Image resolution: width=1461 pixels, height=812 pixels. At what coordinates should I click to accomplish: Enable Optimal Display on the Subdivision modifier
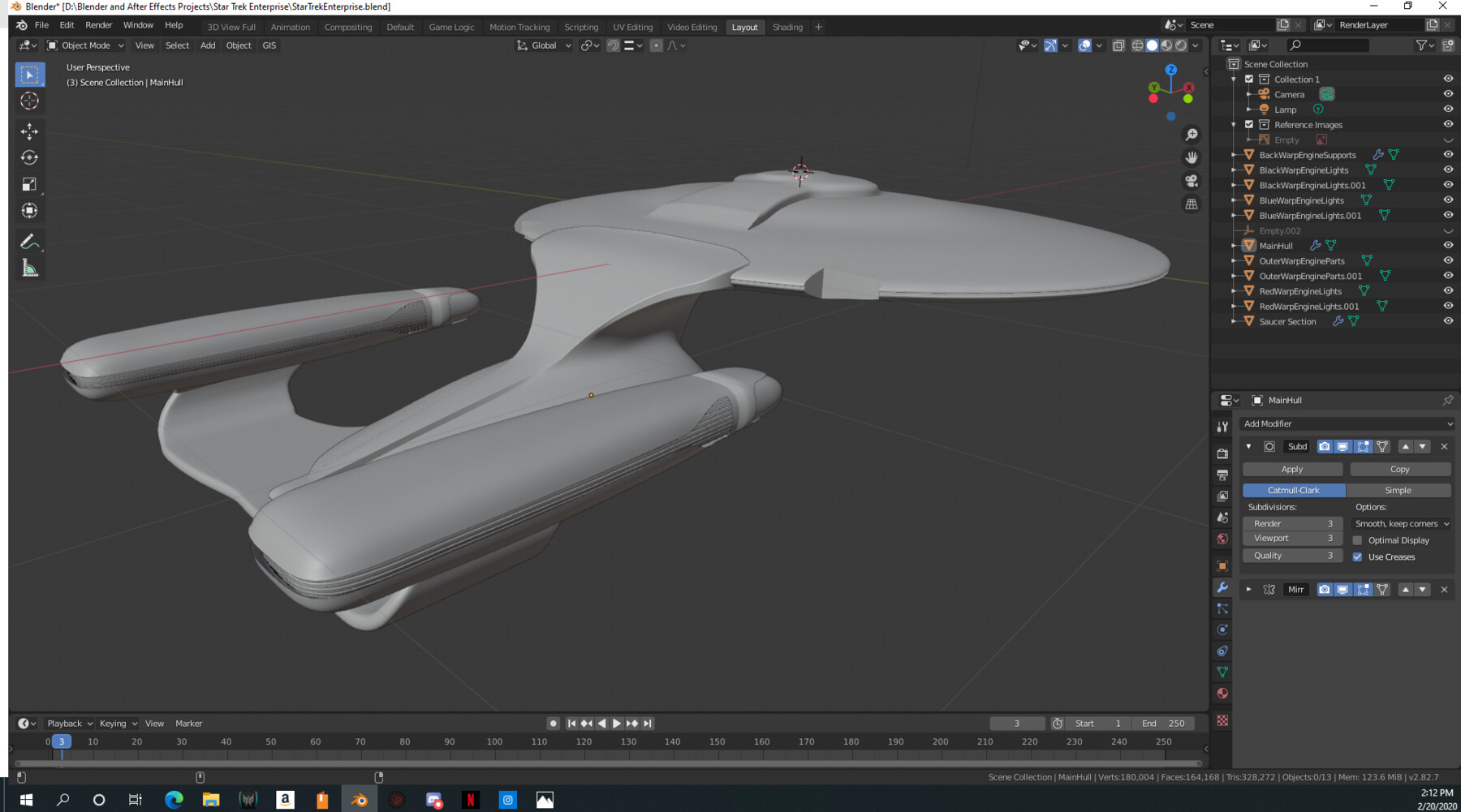[x=1358, y=539]
